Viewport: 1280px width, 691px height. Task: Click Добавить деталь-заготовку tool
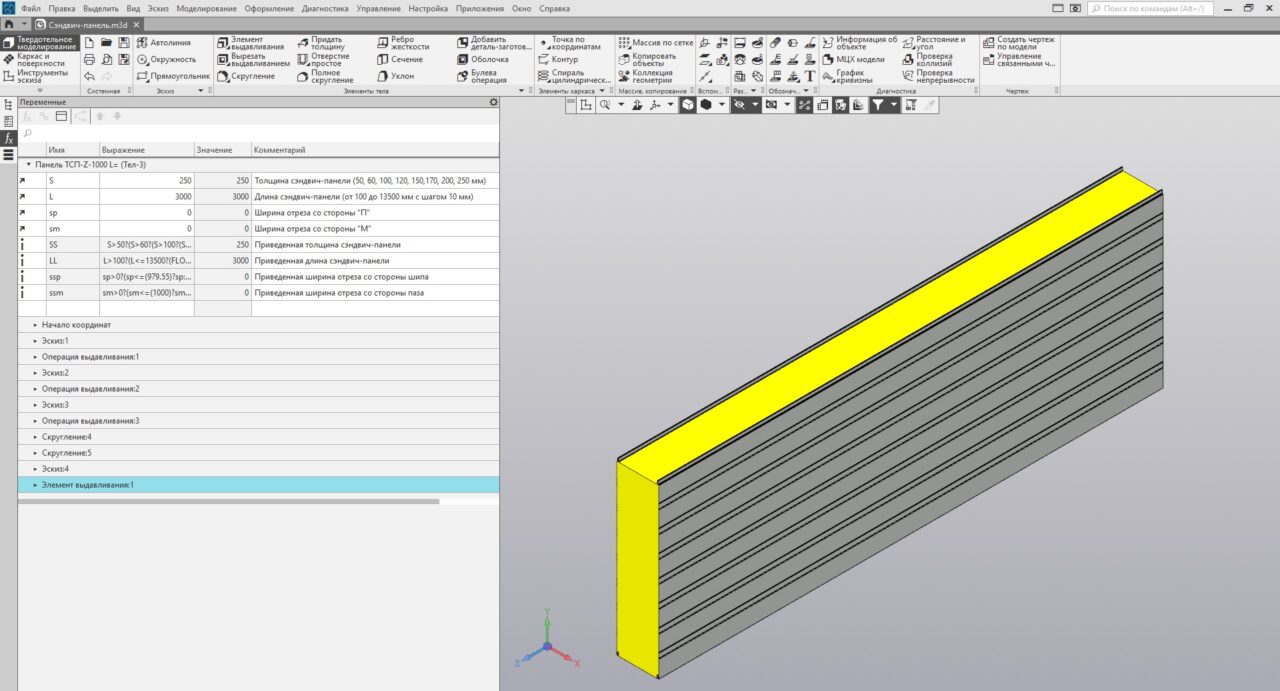tap(494, 43)
